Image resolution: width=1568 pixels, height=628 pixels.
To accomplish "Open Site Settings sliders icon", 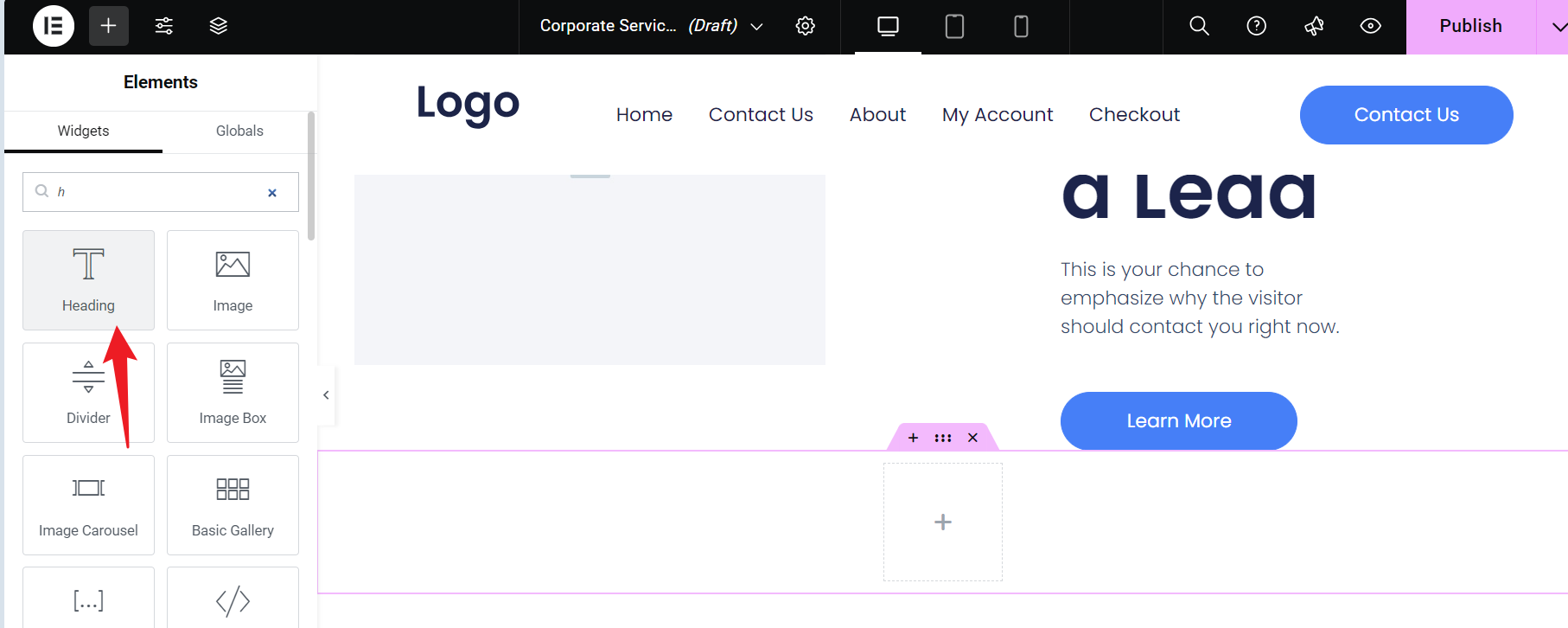I will [163, 26].
